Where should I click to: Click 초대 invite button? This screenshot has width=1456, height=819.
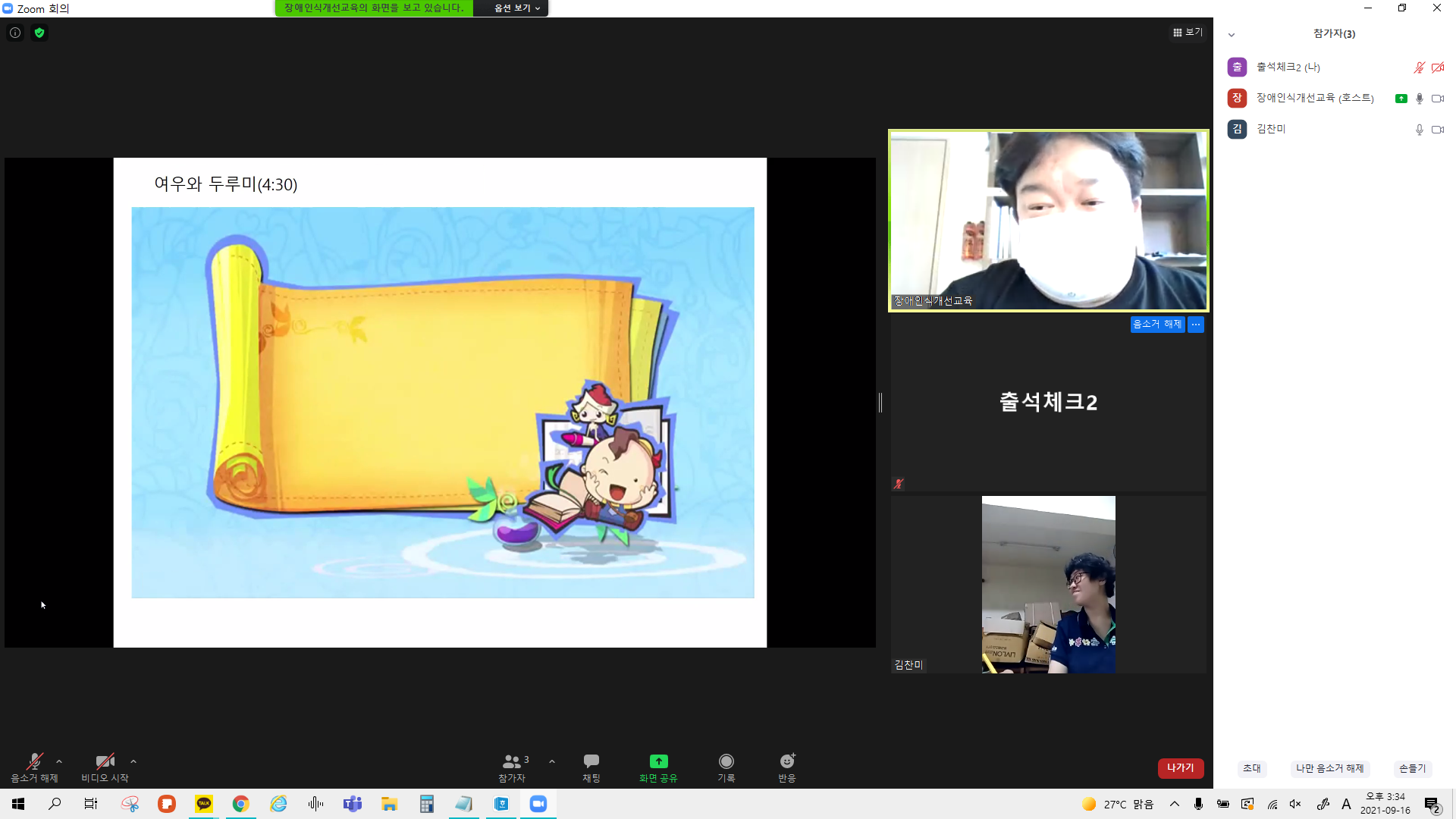pyautogui.click(x=1252, y=768)
